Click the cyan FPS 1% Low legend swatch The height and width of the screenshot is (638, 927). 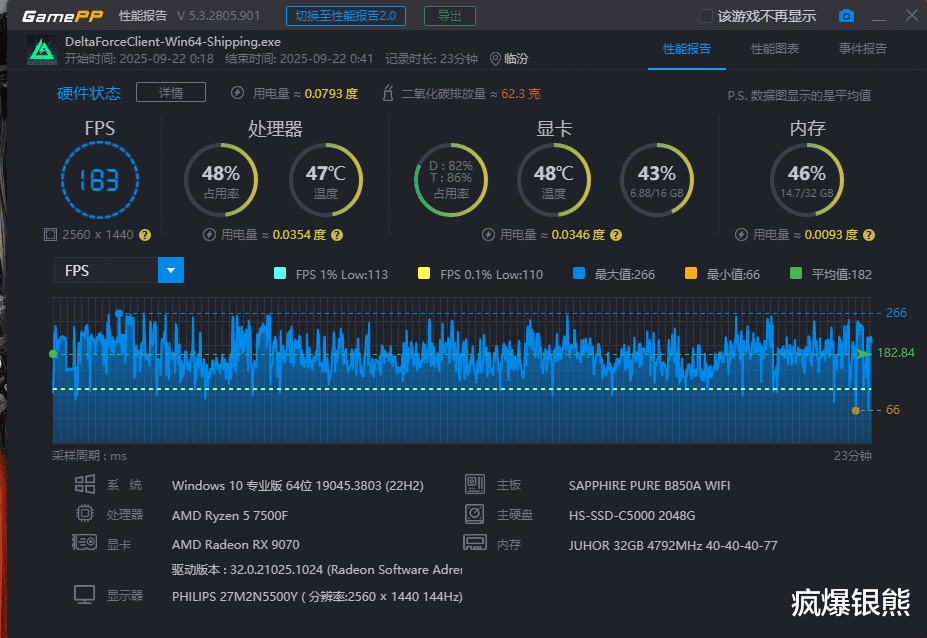(x=280, y=273)
